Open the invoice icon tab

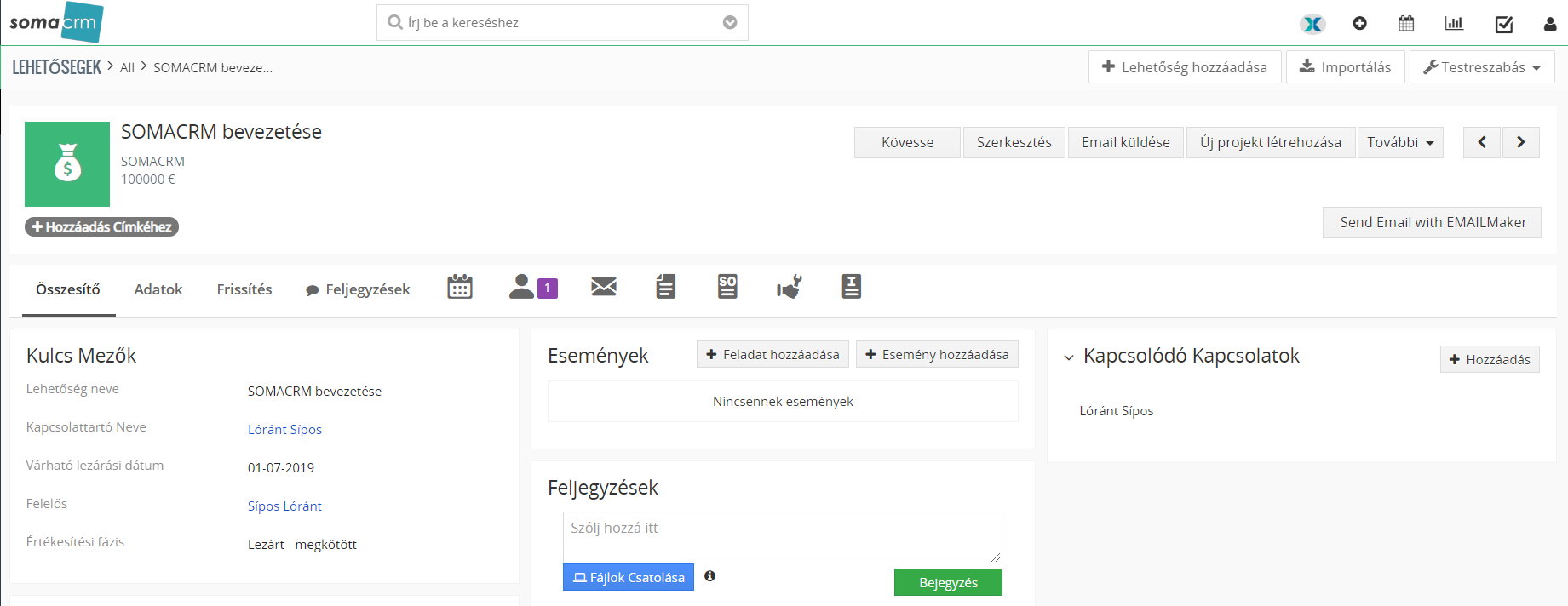point(852,287)
